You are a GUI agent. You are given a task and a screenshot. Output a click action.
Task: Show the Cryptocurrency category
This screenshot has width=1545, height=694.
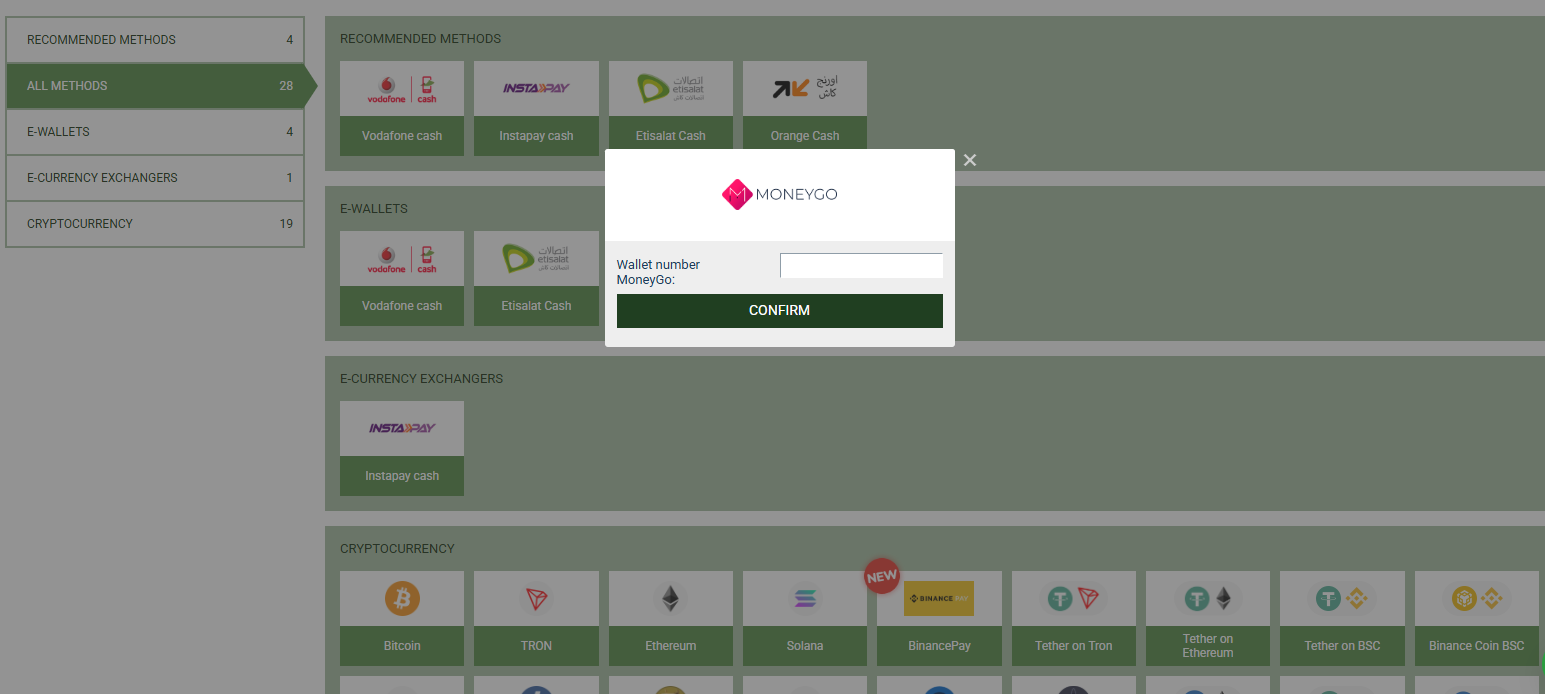pos(155,224)
